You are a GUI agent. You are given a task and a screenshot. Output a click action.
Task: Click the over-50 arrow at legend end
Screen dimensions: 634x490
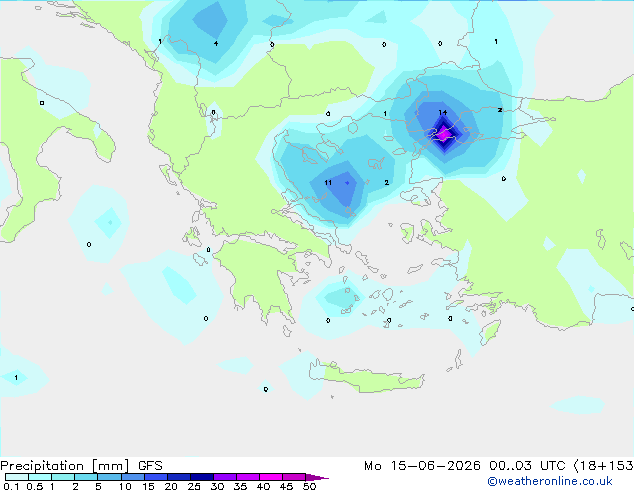(x=316, y=477)
